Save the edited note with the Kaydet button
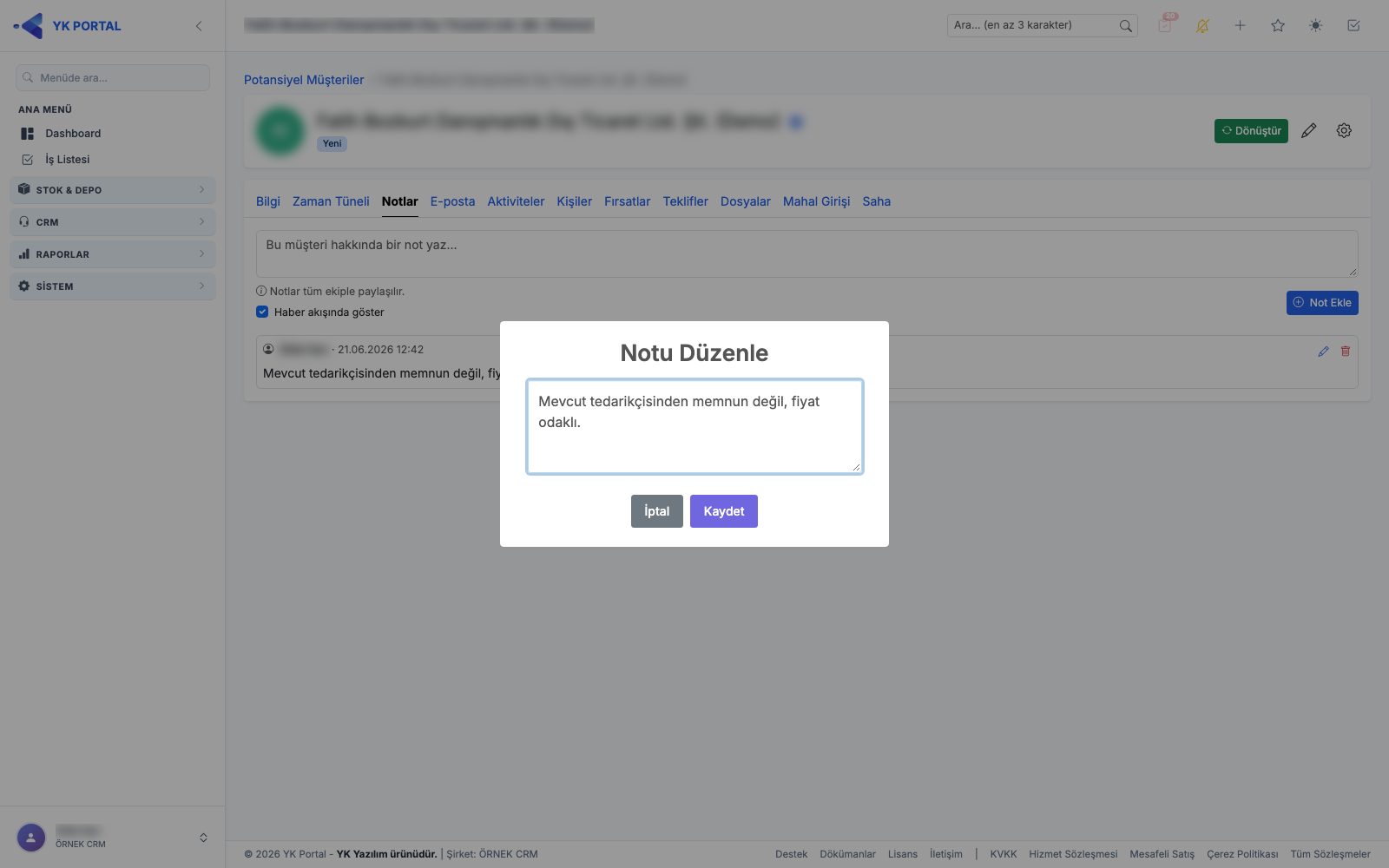The height and width of the screenshot is (868, 1389). point(724,511)
